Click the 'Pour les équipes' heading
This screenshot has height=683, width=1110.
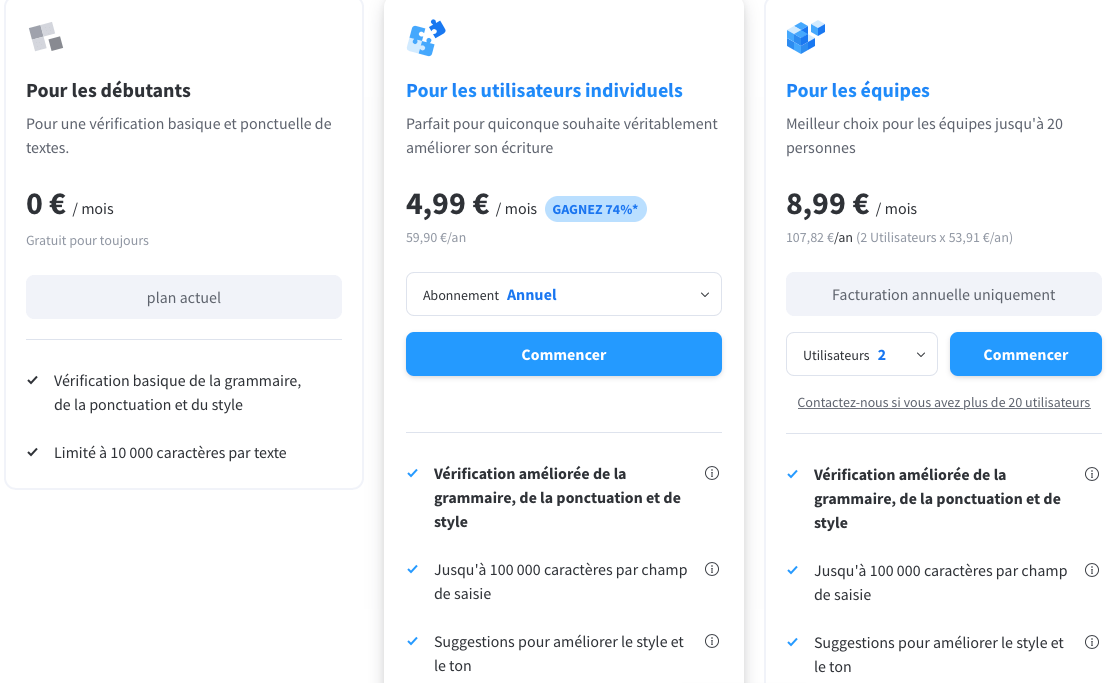tap(858, 91)
